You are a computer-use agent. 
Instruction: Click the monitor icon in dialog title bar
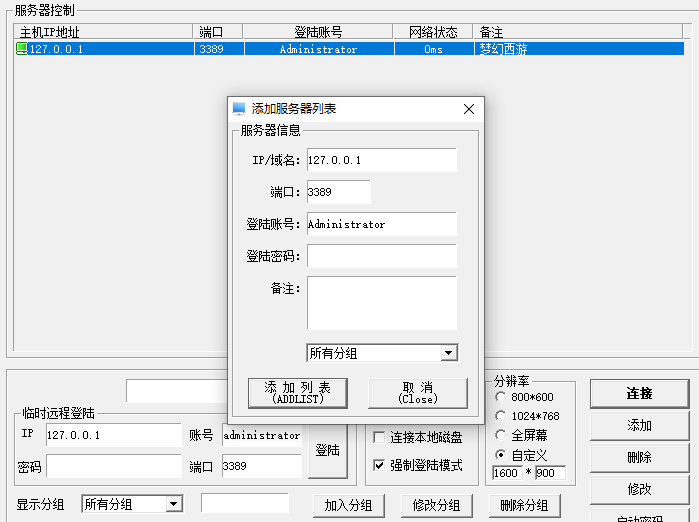tap(239, 109)
